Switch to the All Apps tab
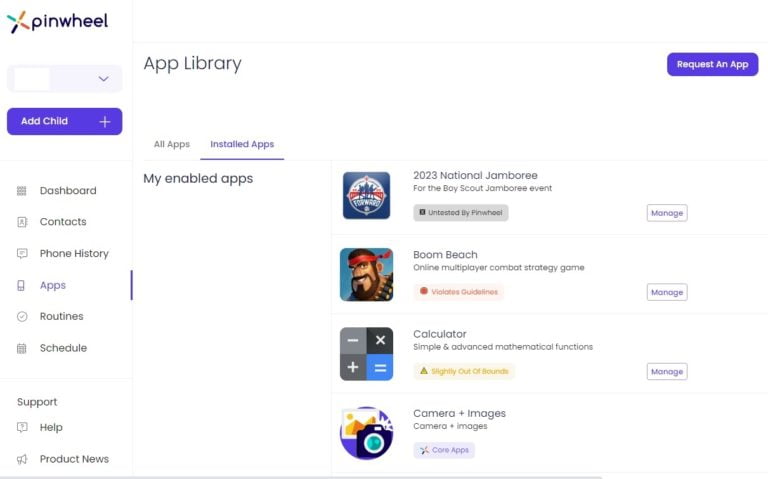Screen dimensions: 768x479 tap(171, 144)
